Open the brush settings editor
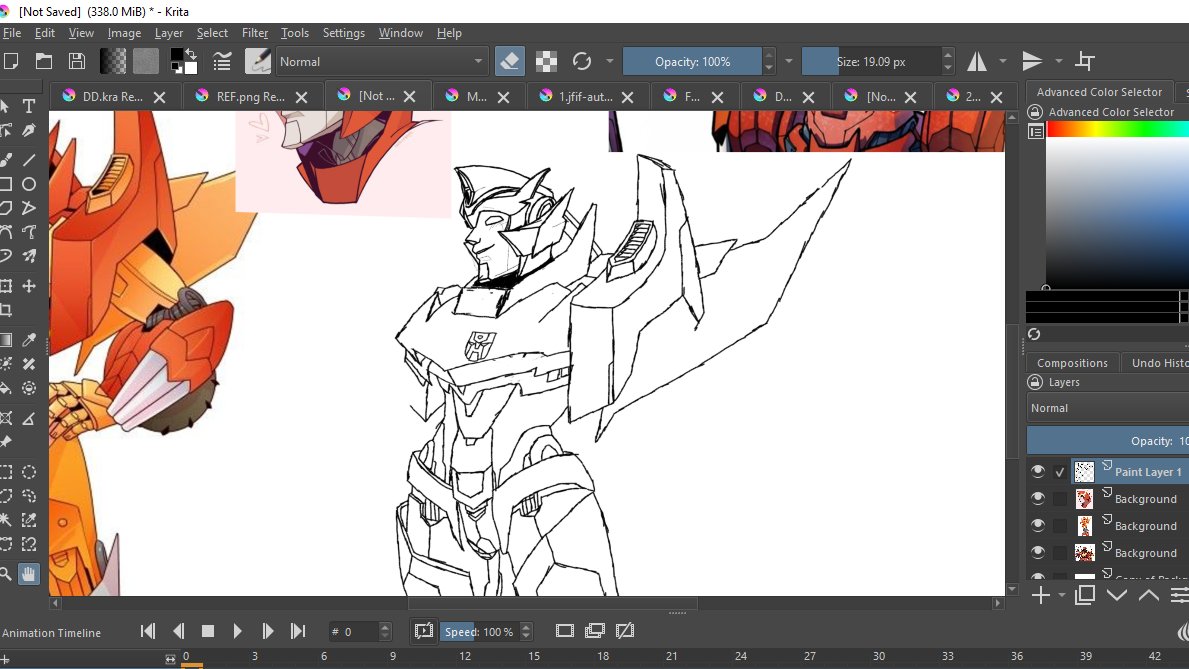Viewport: 1189px width, 669px height. click(x=221, y=61)
